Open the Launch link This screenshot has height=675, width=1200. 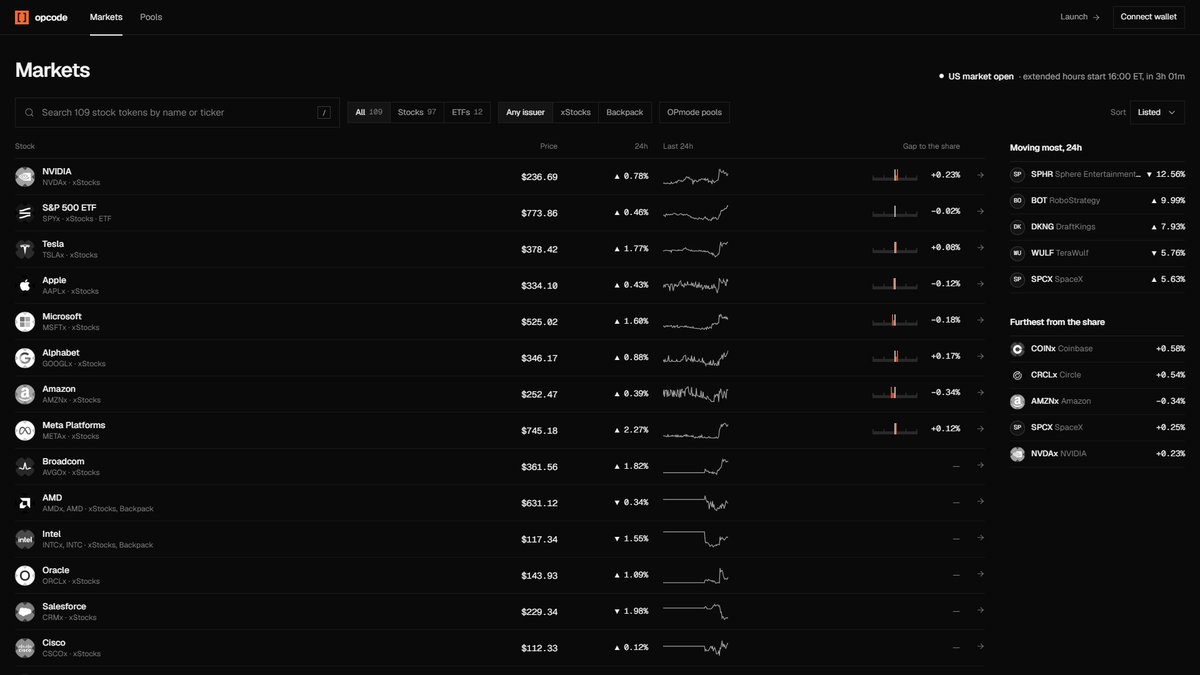click(x=1080, y=17)
